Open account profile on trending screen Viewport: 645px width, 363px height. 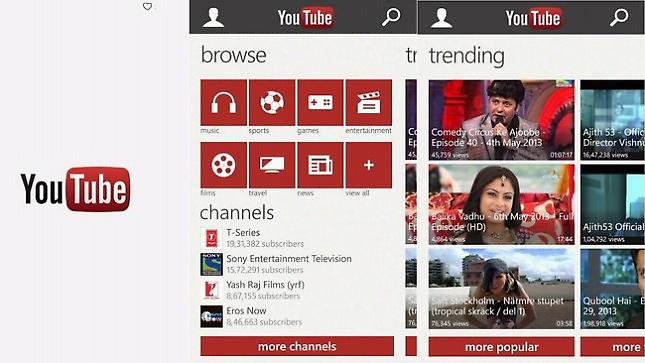442,18
